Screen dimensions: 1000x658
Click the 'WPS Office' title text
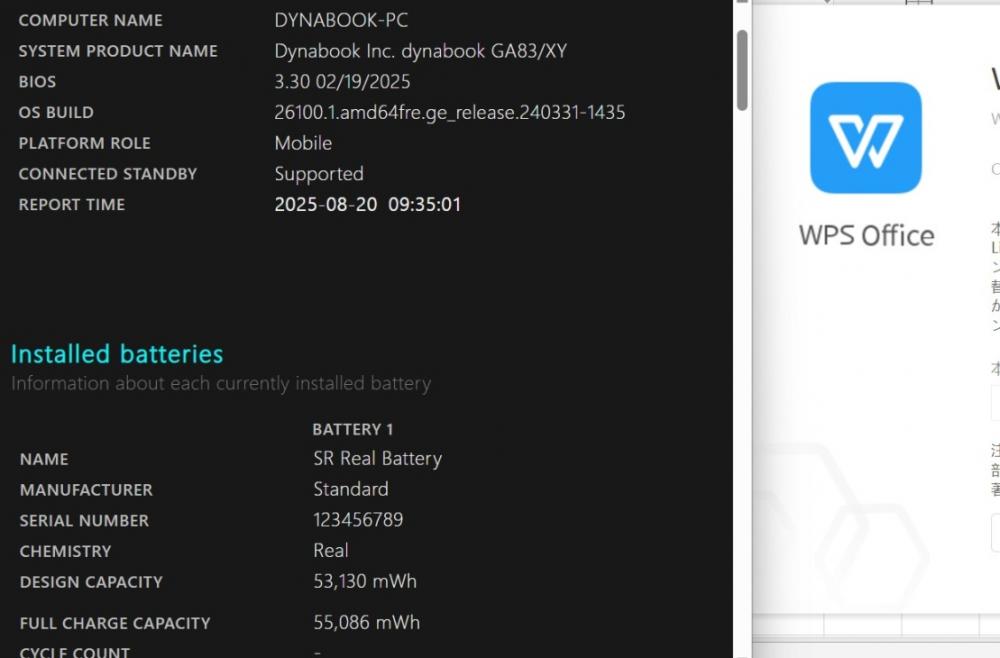tap(866, 236)
